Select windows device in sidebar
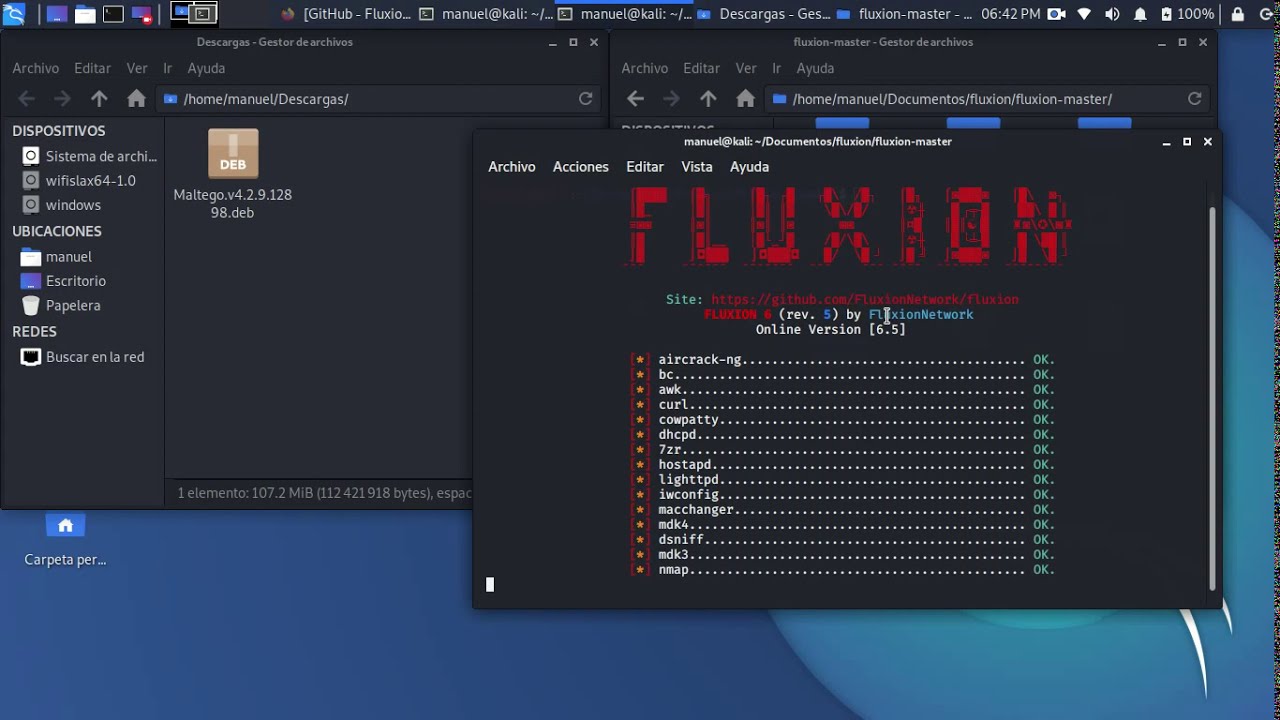The image size is (1280, 720). tap(62, 205)
